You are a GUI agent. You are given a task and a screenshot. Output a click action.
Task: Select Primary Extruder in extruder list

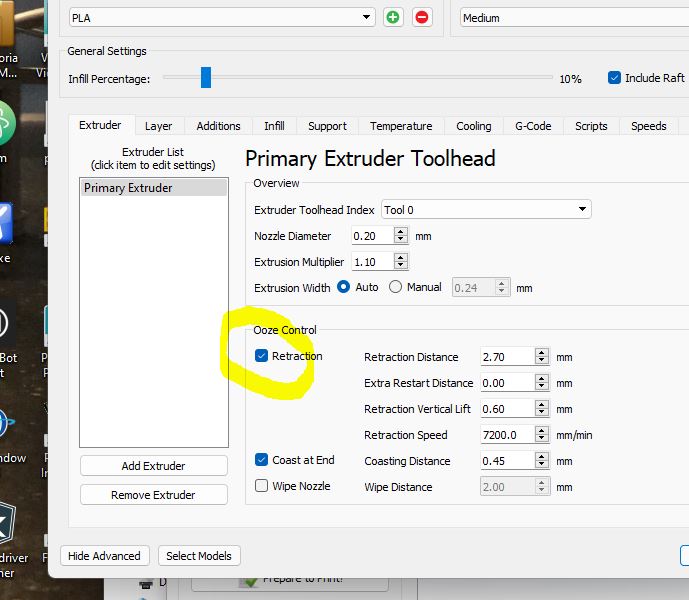(154, 188)
